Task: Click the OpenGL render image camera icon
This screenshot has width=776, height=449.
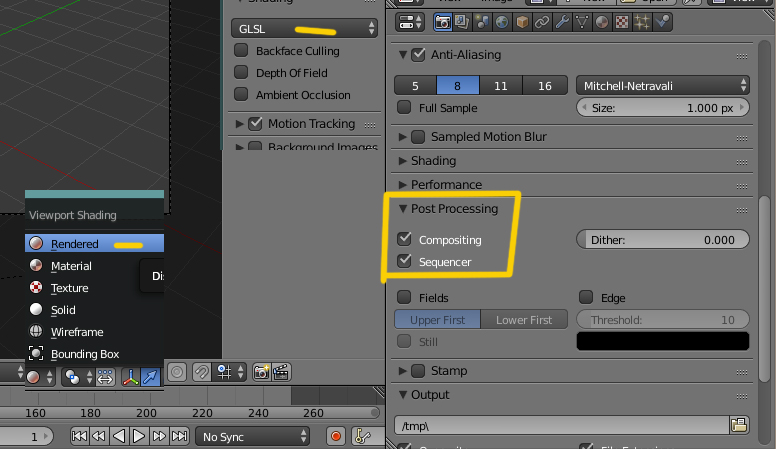Action: click(x=261, y=372)
